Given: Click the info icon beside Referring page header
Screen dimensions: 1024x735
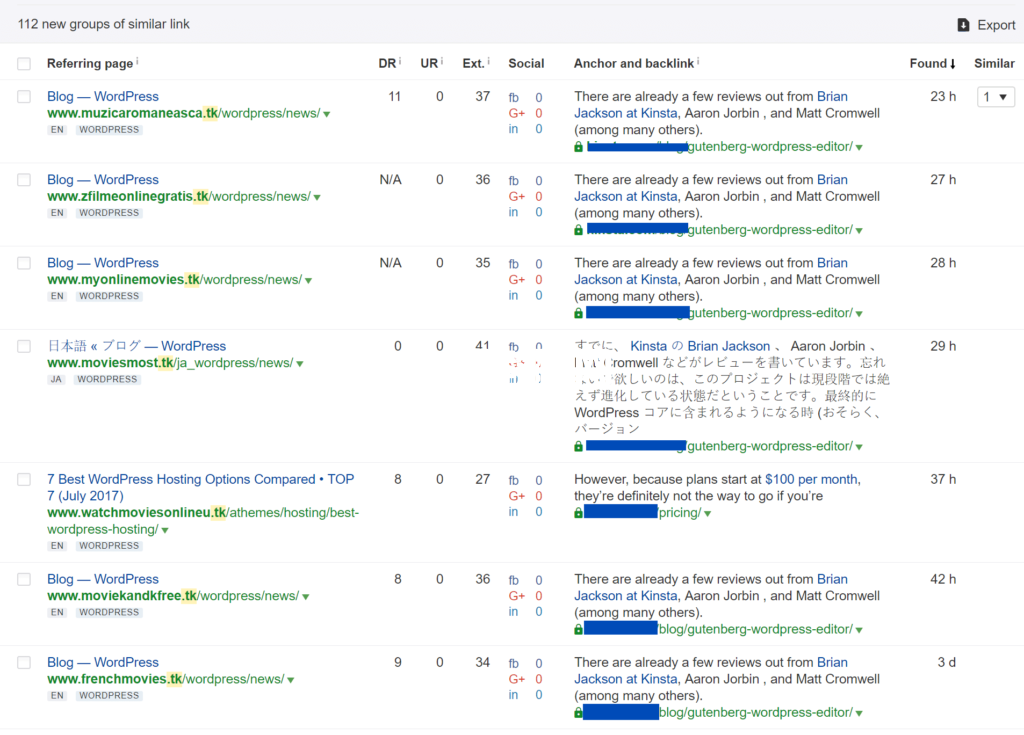Looking at the screenshot, I should coord(137,61).
